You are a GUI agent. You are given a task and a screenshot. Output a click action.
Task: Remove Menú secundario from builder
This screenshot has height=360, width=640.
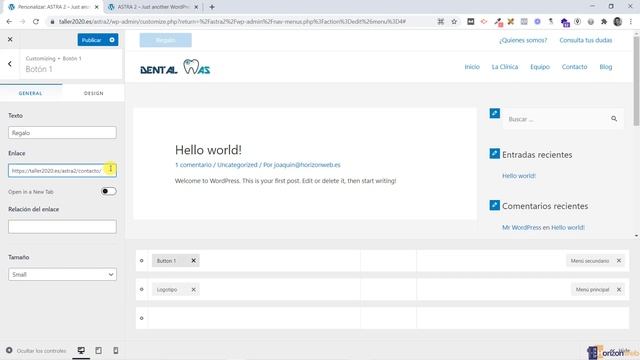tap(619, 260)
